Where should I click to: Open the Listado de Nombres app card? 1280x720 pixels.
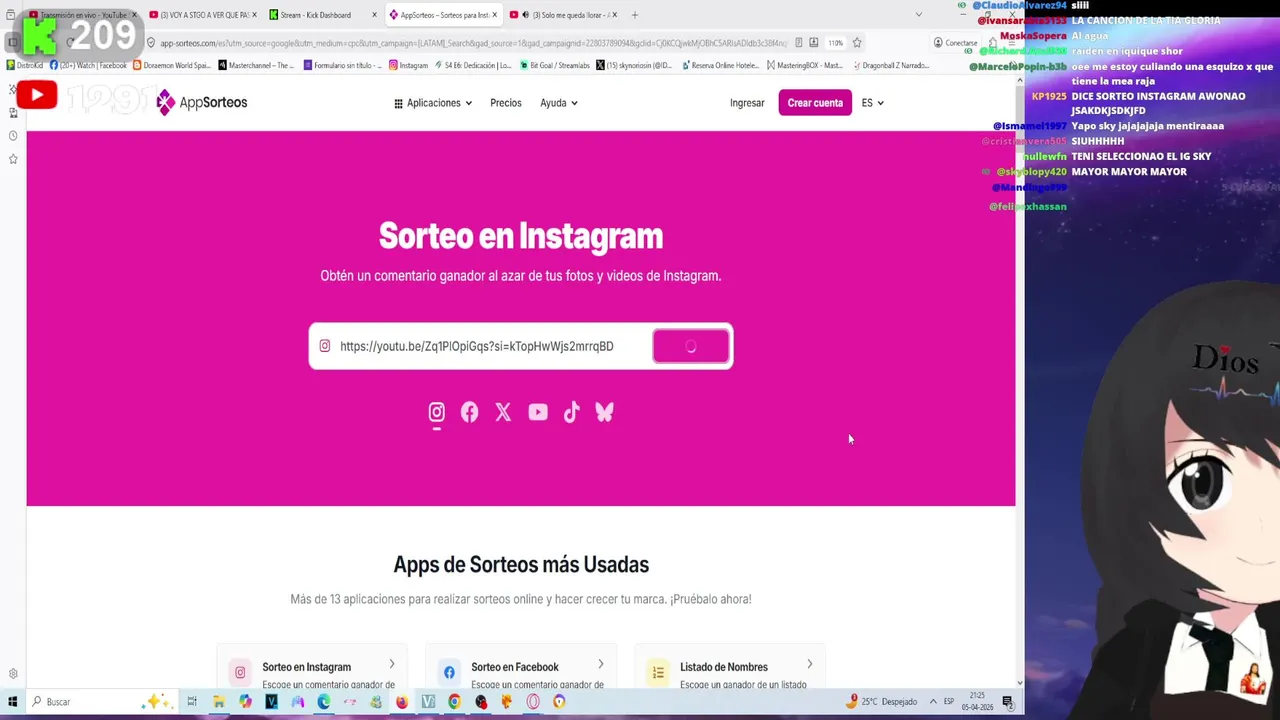pos(730,667)
